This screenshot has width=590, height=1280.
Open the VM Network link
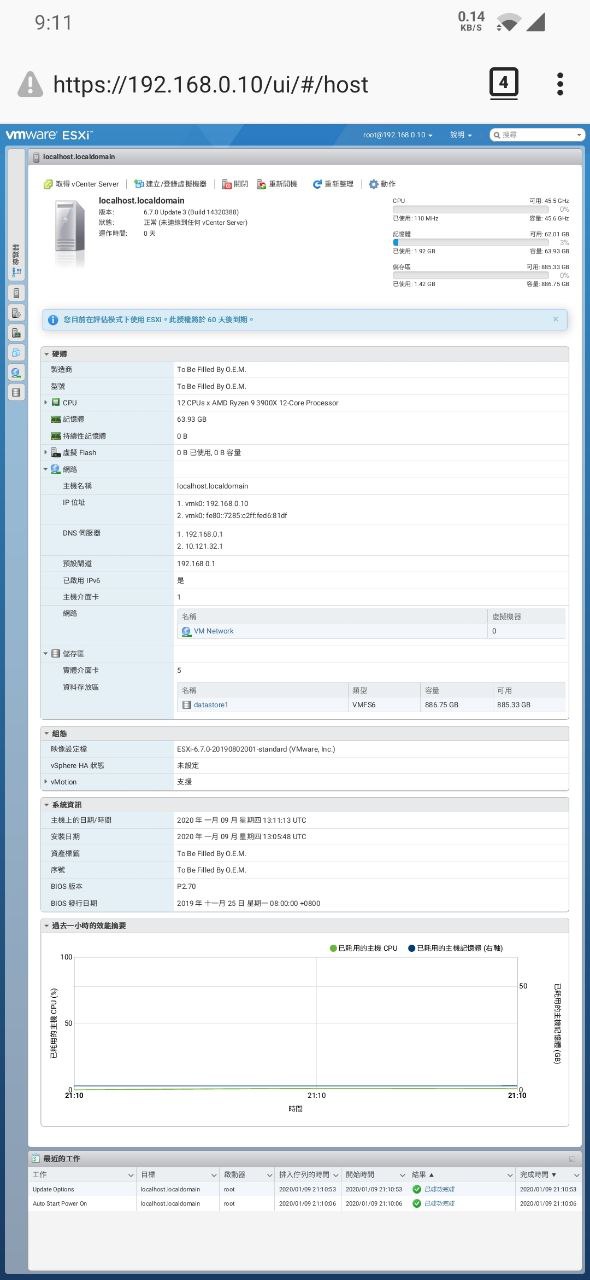tap(213, 631)
